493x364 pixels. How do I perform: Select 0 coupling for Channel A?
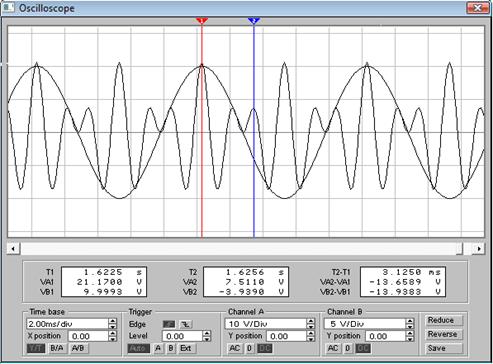[x=249, y=349]
